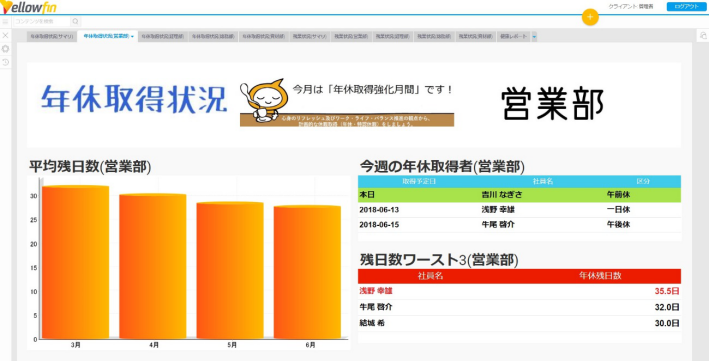The width and height of the screenshot is (709, 362).
Task: Click the yellow plus create button
Action: 590,18
